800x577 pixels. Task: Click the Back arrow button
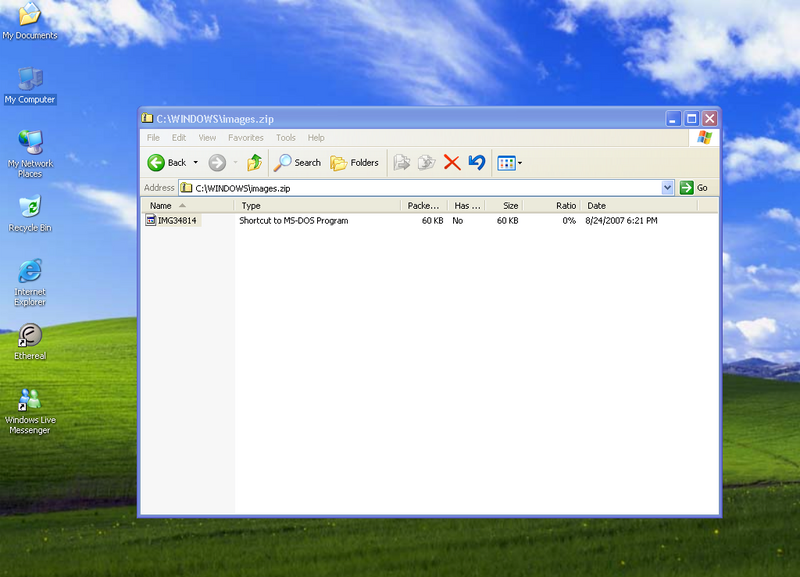167,163
